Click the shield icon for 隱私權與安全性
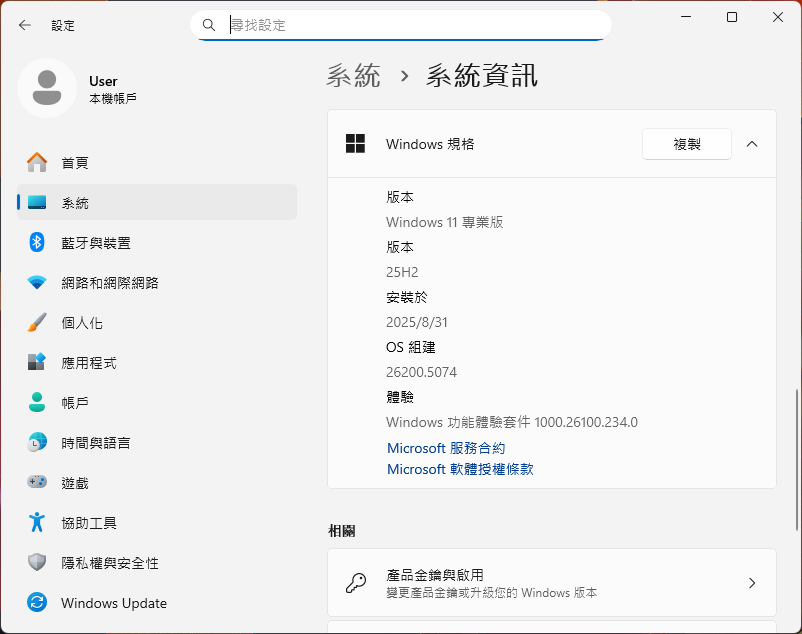Screen dimensions: 802x634 [x=37, y=562]
